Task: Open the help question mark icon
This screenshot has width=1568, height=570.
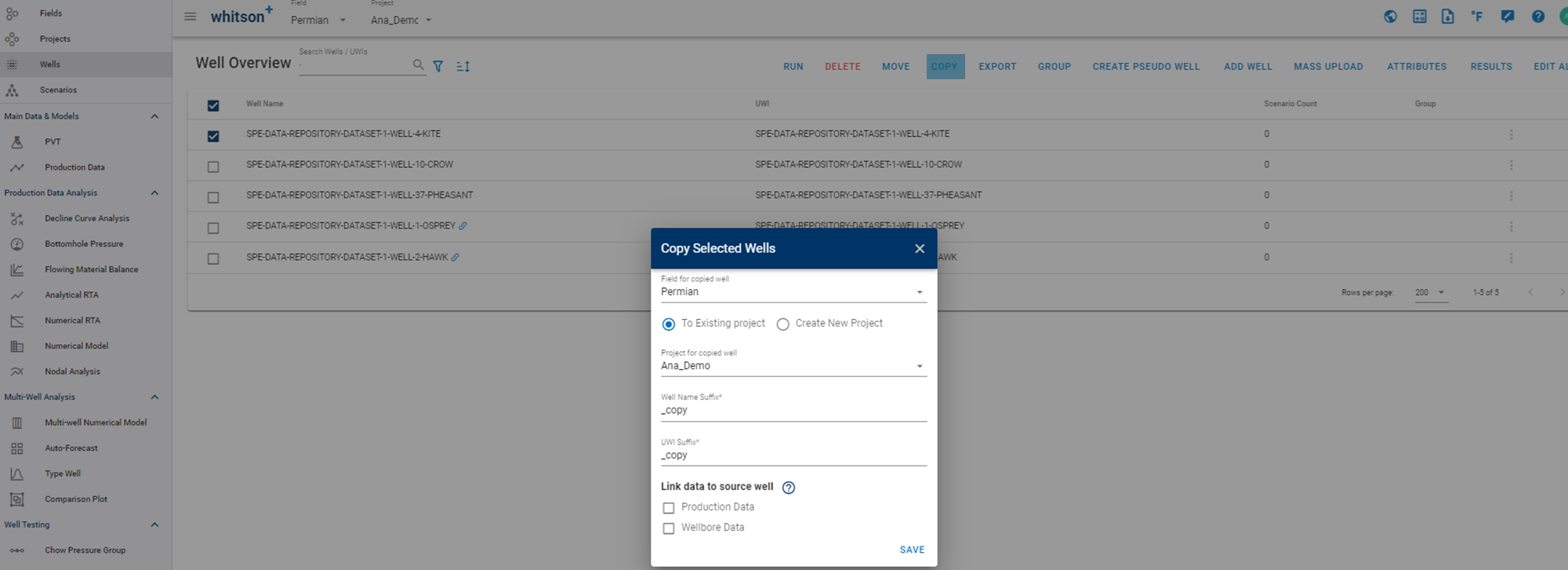Action: [x=1537, y=16]
